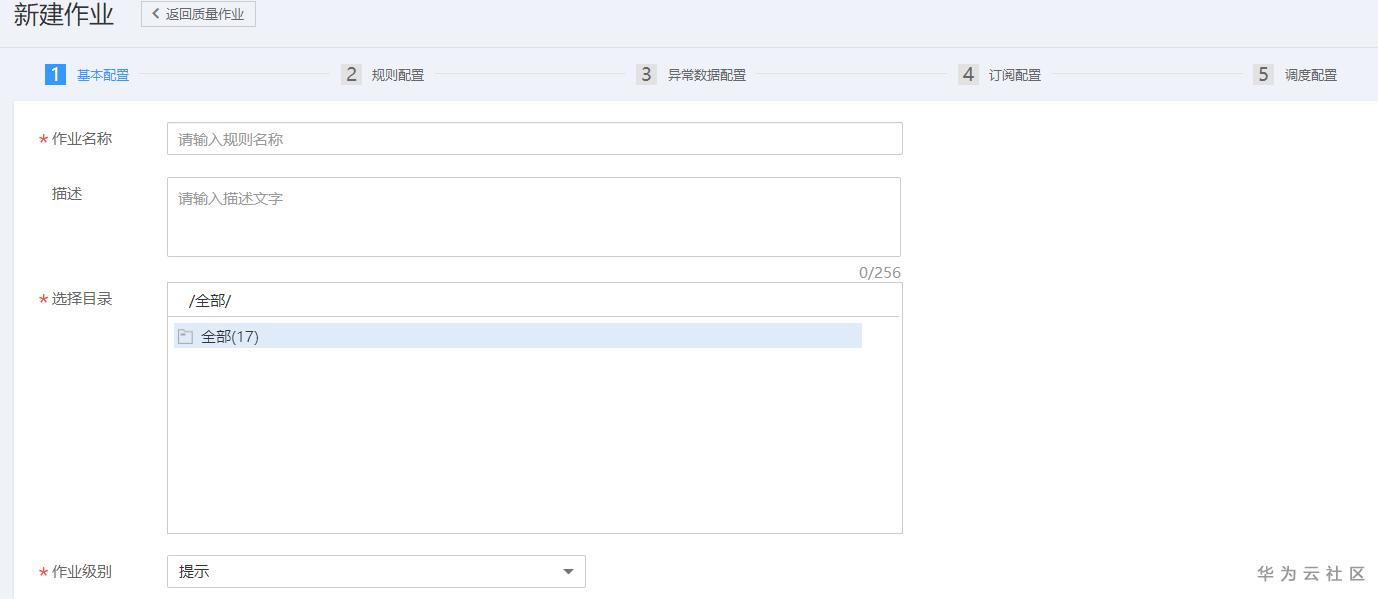Viewport: 1378px width, 599px height.
Task: Click the folder icon beside 全部(17)
Action: pyautogui.click(x=185, y=337)
